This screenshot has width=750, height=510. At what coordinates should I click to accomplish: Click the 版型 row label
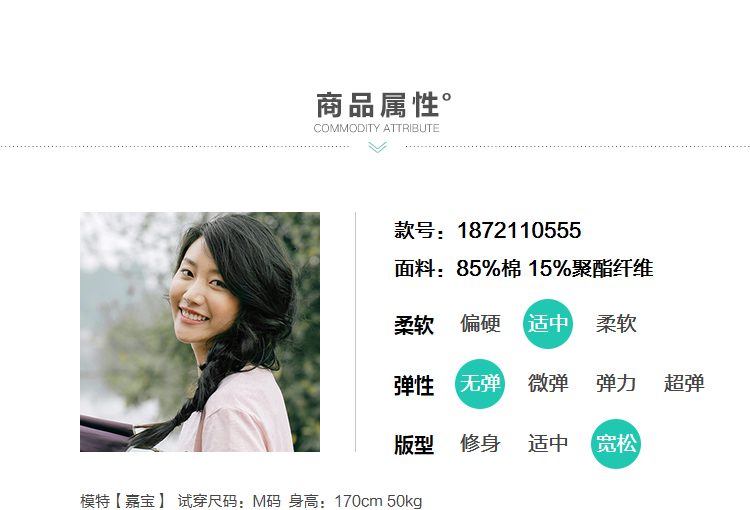(x=414, y=445)
